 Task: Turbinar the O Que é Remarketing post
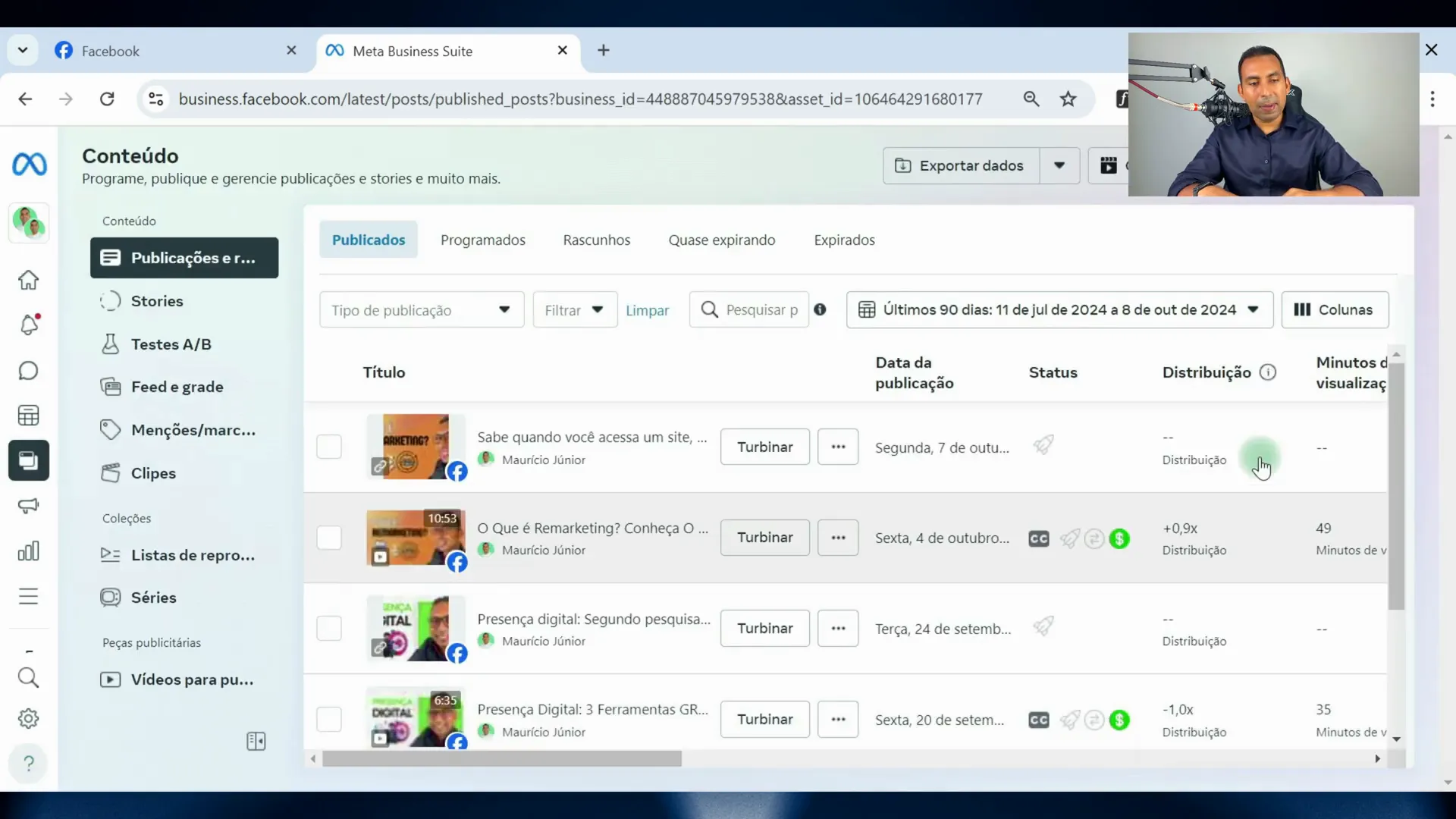point(764,538)
